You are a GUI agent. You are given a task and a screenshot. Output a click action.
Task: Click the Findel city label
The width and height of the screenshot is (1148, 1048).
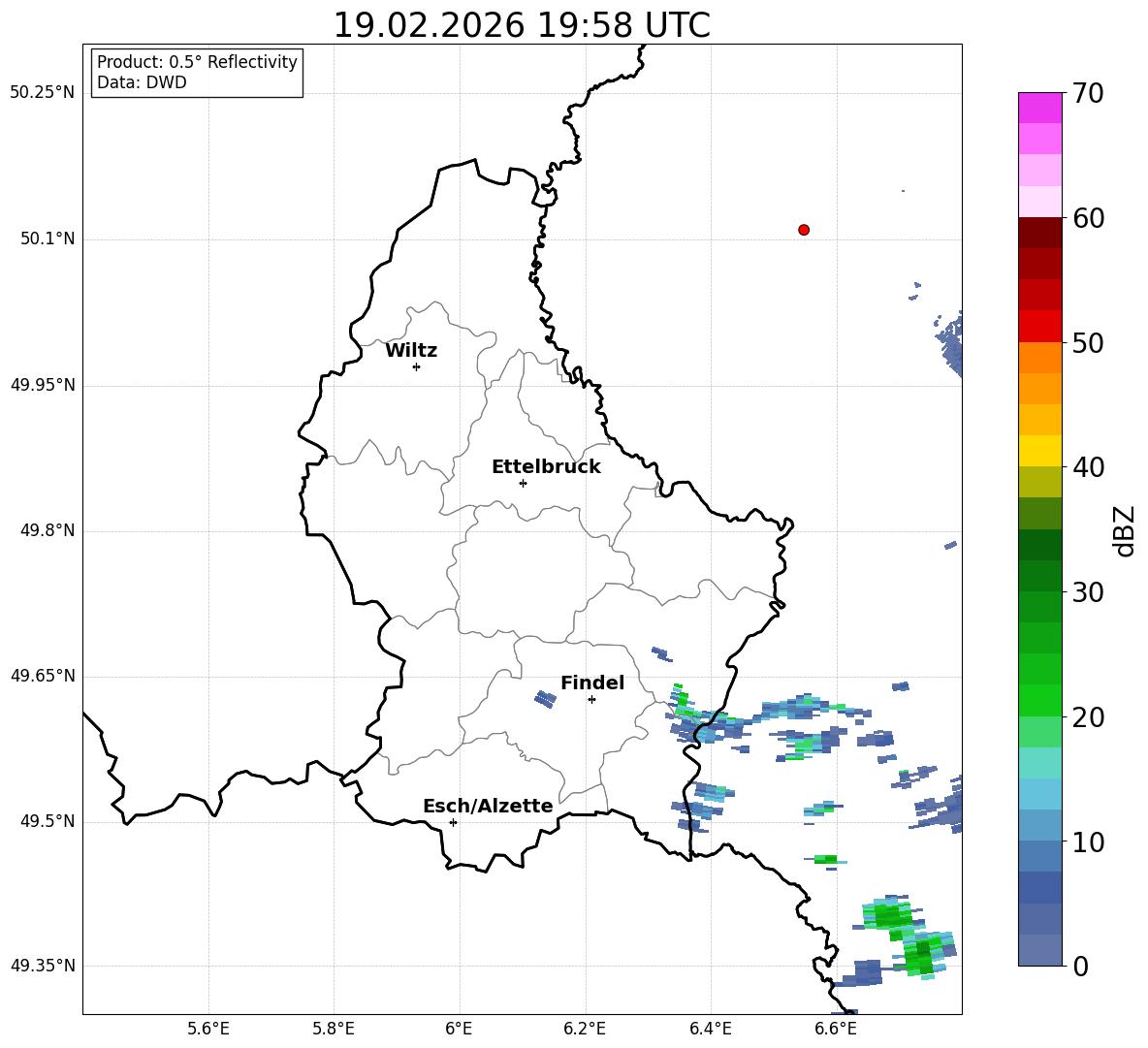click(x=592, y=683)
